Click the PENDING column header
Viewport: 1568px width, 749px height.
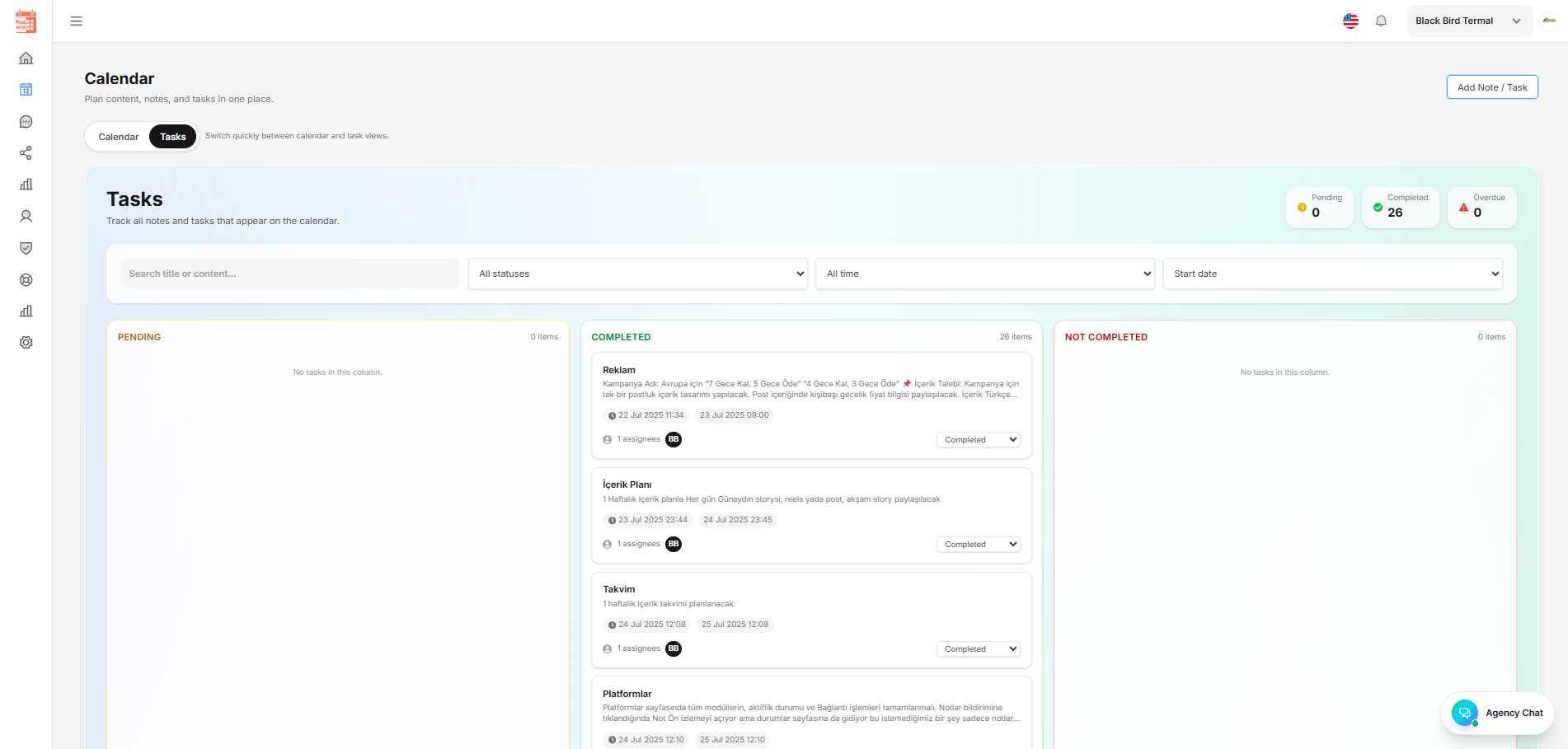[x=139, y=337]
